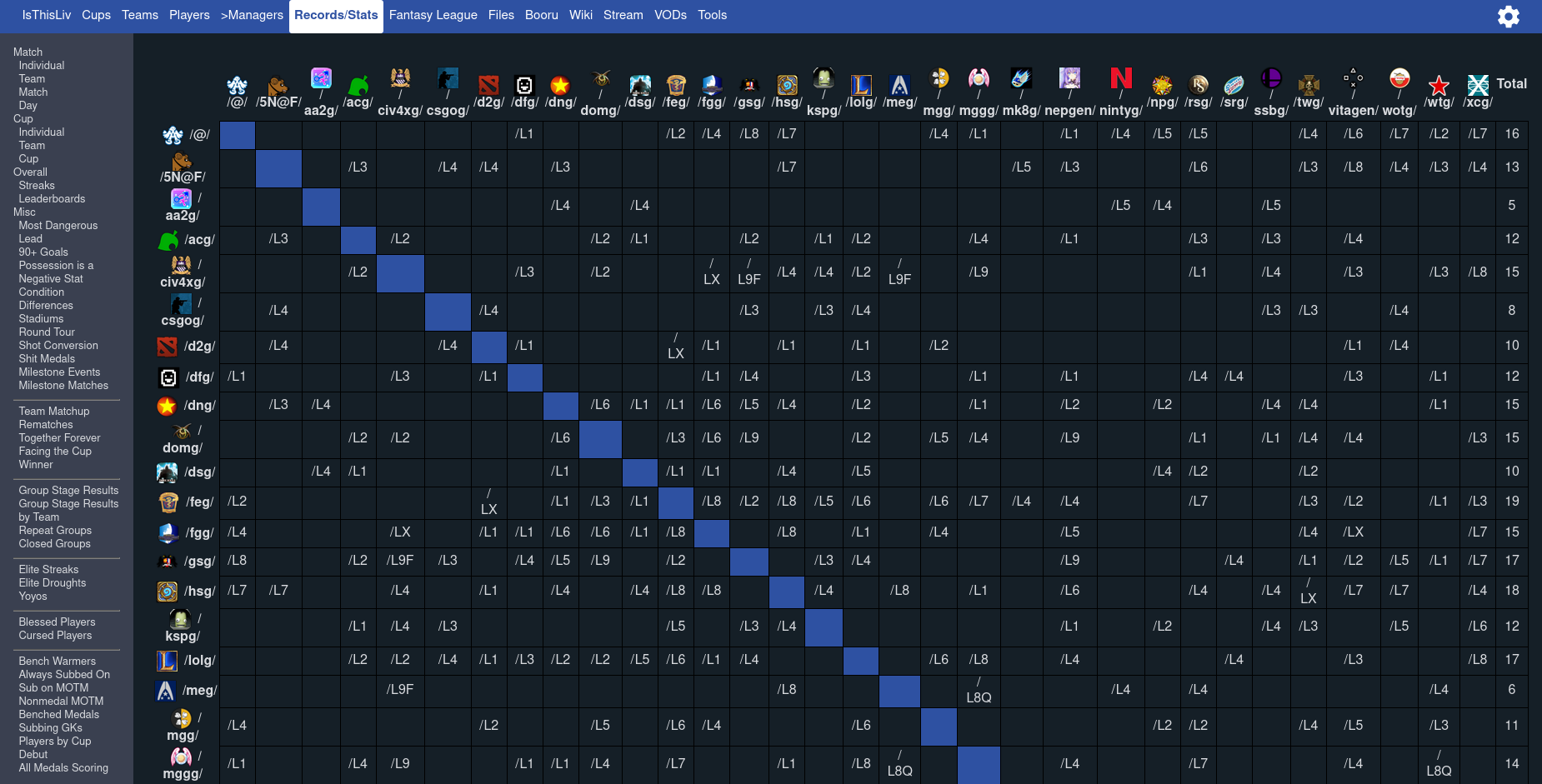
Task: Open the All Medals Scoring link
Action: (x=63, y=768)
